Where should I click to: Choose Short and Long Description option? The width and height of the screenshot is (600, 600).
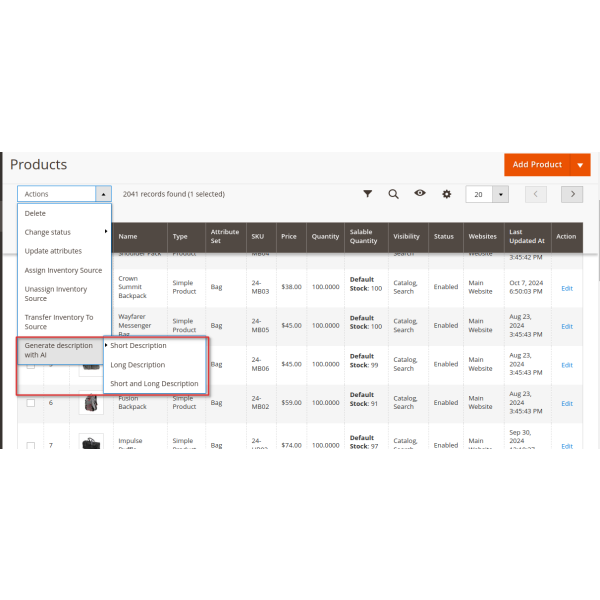(x=154, y=383)
